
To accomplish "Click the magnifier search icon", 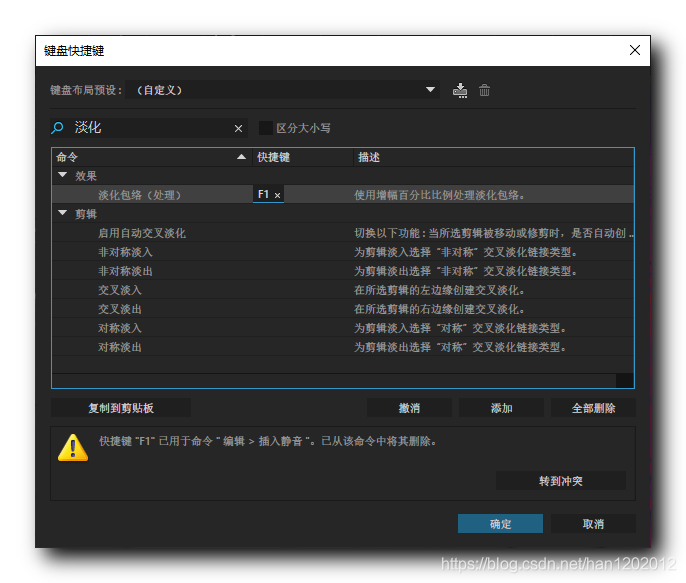I will coord(57,128).
